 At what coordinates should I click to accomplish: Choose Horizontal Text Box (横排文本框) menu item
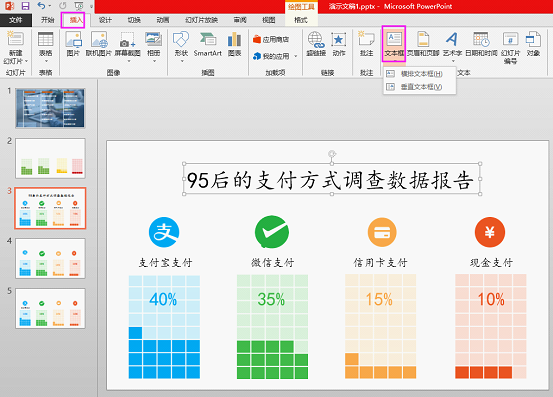pyautogui.click(x=420, y=74)
